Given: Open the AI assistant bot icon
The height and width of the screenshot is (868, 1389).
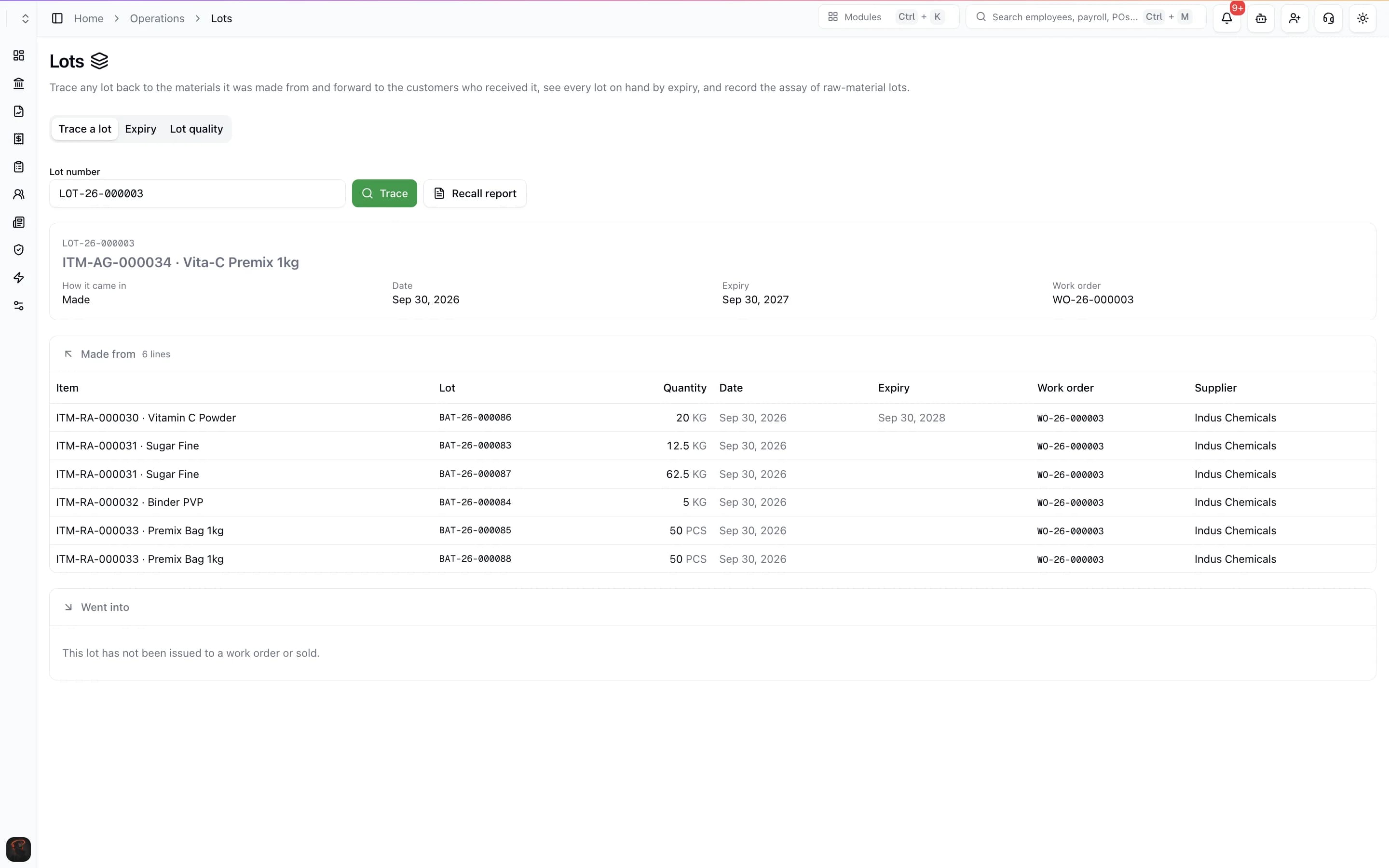Looking at the screenshot, I should 1260,18.
